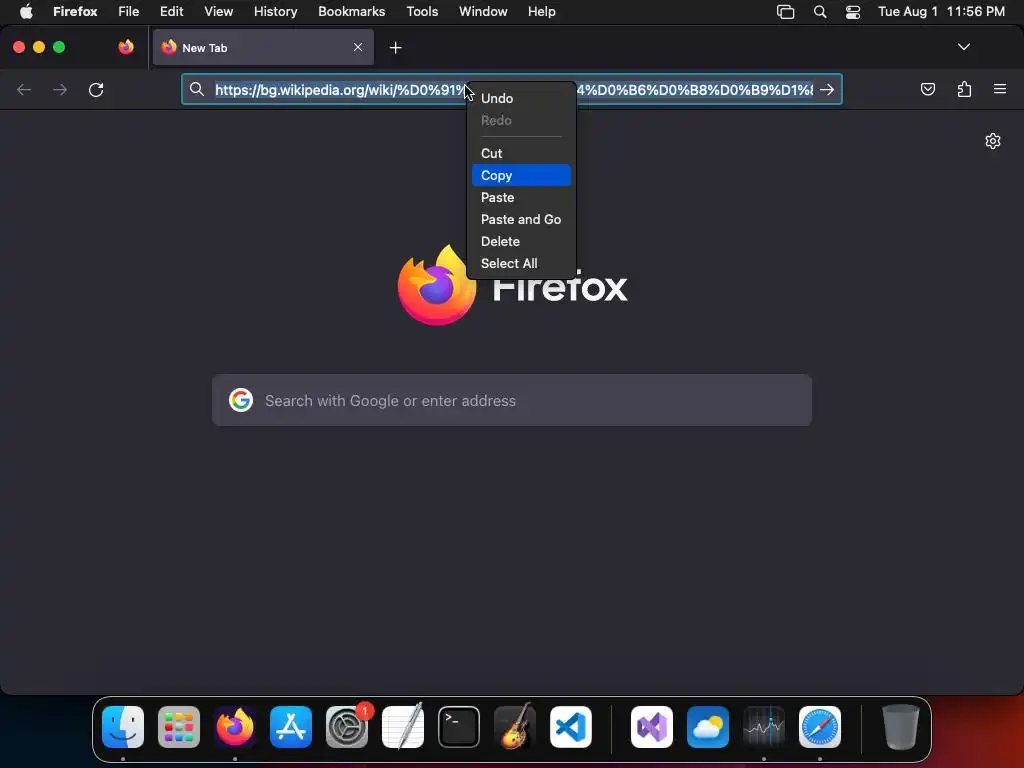Click the date and time in the menu bar
1024x768 pixels.
[941, 12]
